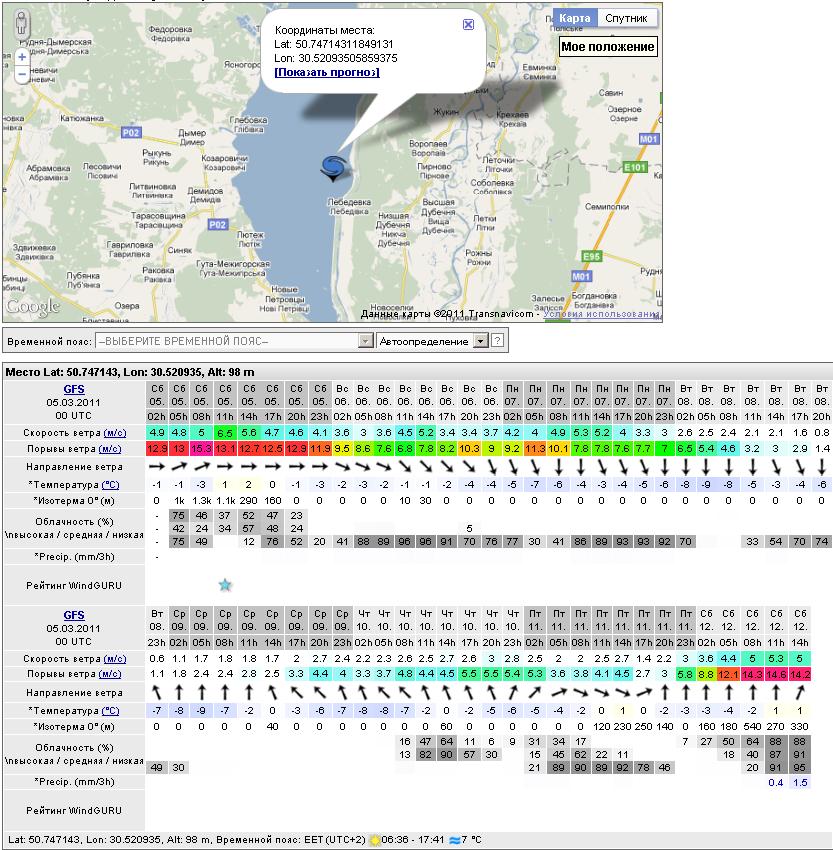Expand the time zone selection dropdown
The image size is (833, 850).
point(365,341)
